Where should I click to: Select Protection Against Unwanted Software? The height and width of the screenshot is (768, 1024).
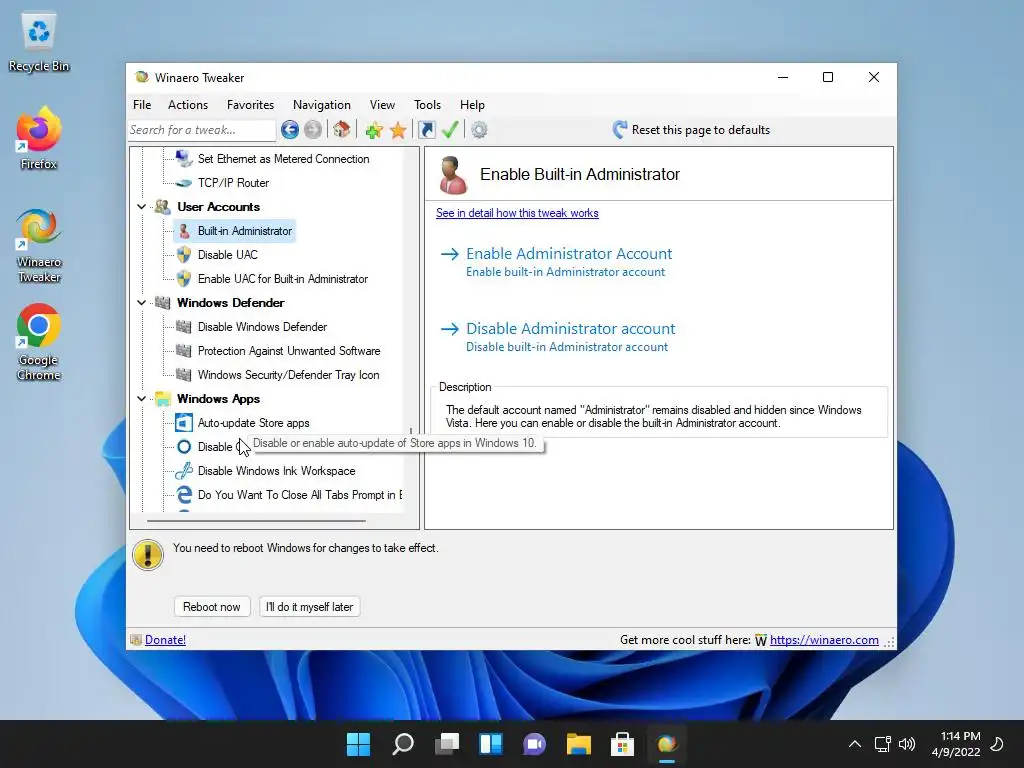click(x=289, y=351)
